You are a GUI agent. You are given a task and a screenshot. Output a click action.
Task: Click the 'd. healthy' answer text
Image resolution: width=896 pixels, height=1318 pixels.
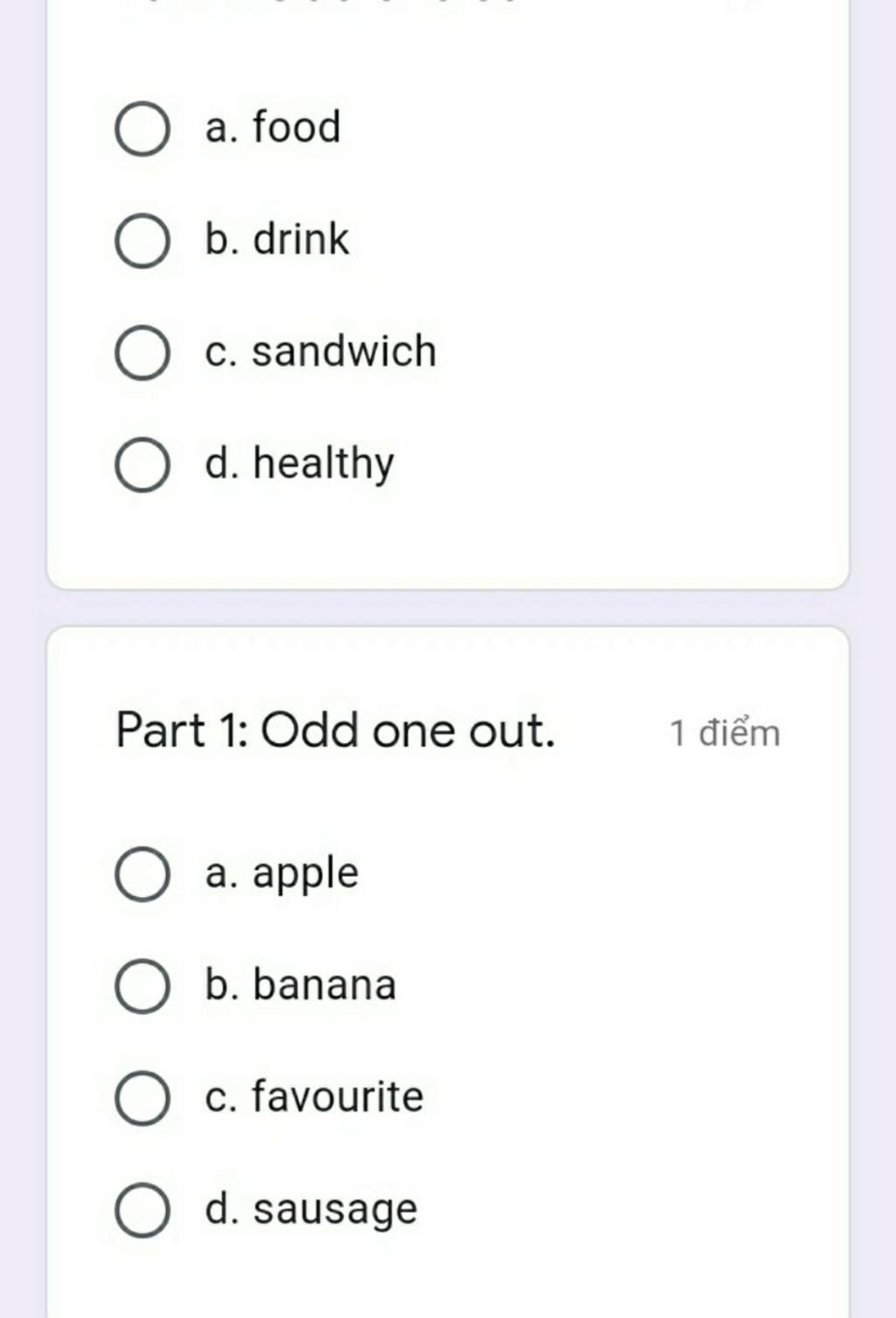tap(299, 464)
